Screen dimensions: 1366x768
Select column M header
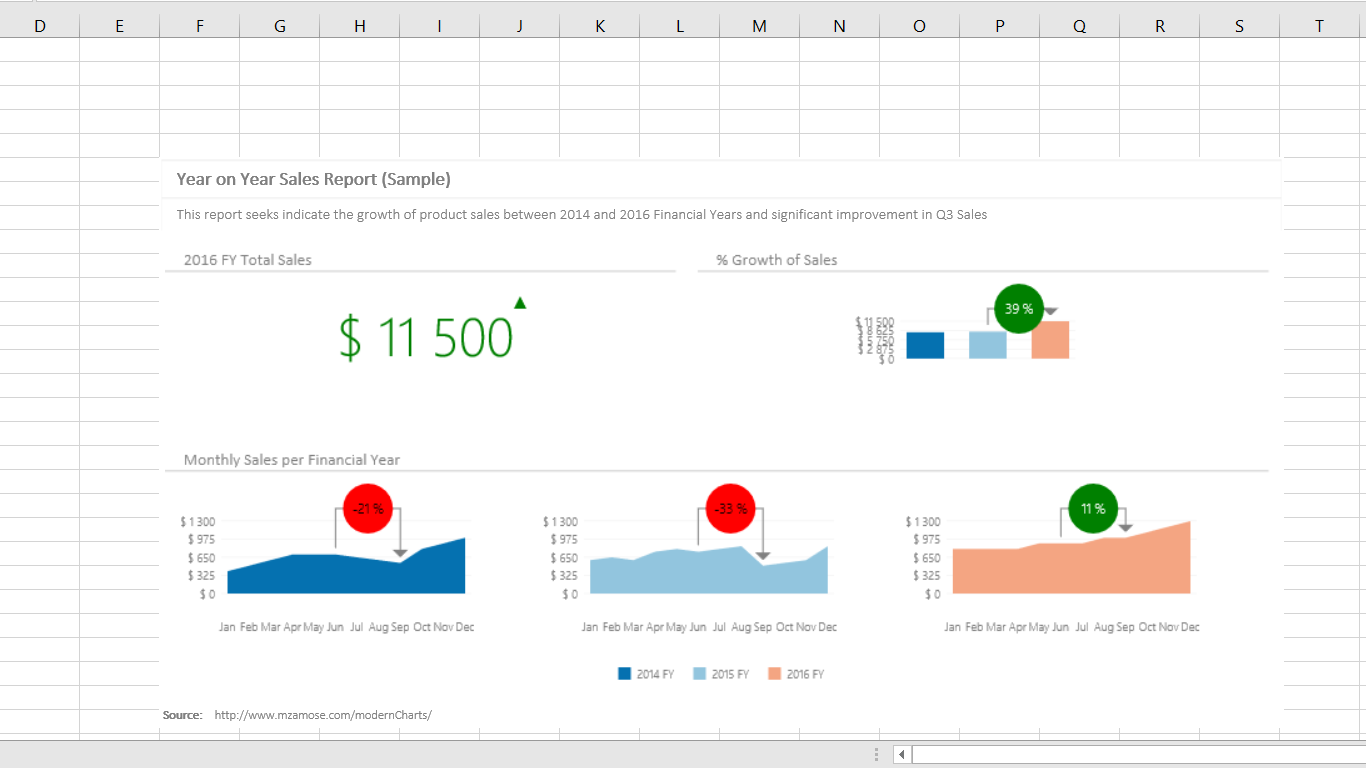(760, 27)
